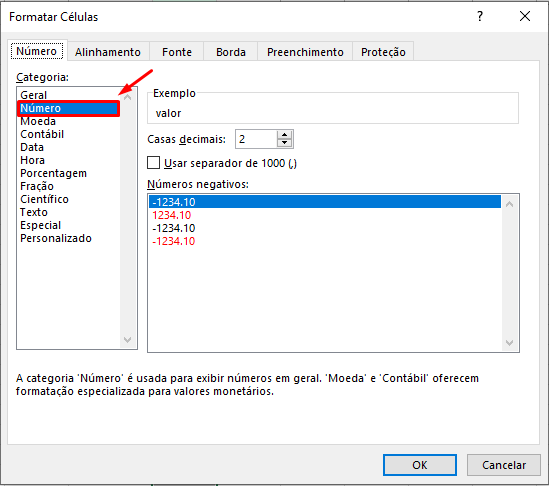Click category list scroll up arrow
This screenshot has height=486, width=549.
coord(128,97)
